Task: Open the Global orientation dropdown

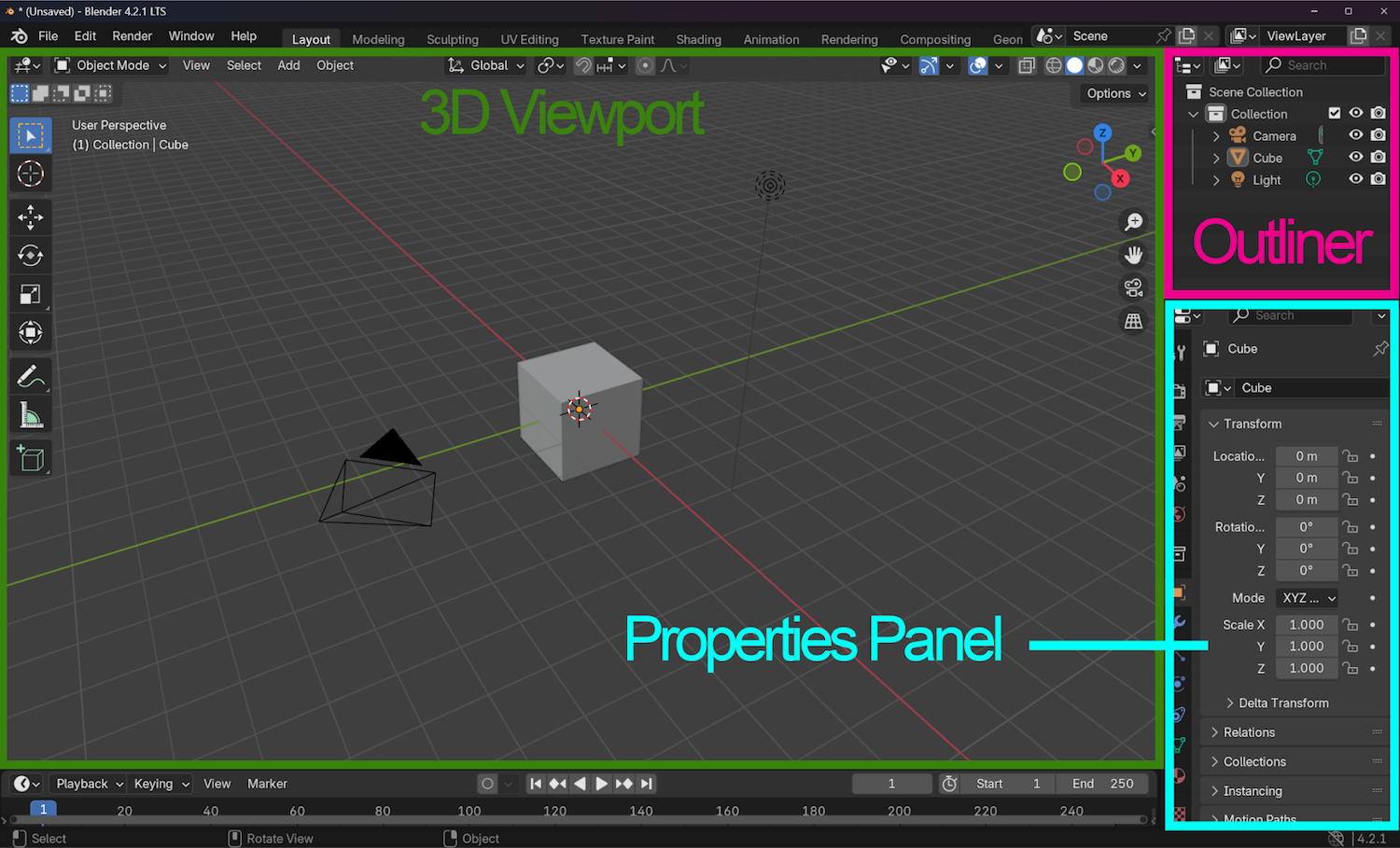Action: [486, 65]
